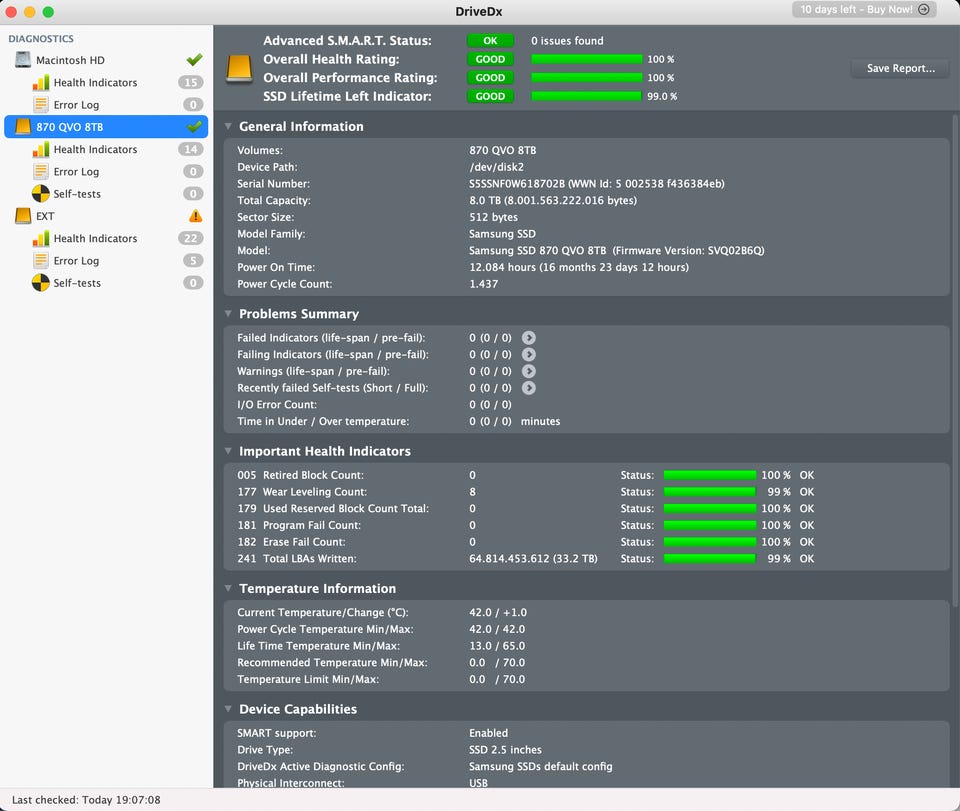Screen dimensions: 960x811
Task: Select the Macintosh HD drive icon
Action: (23, 60)
